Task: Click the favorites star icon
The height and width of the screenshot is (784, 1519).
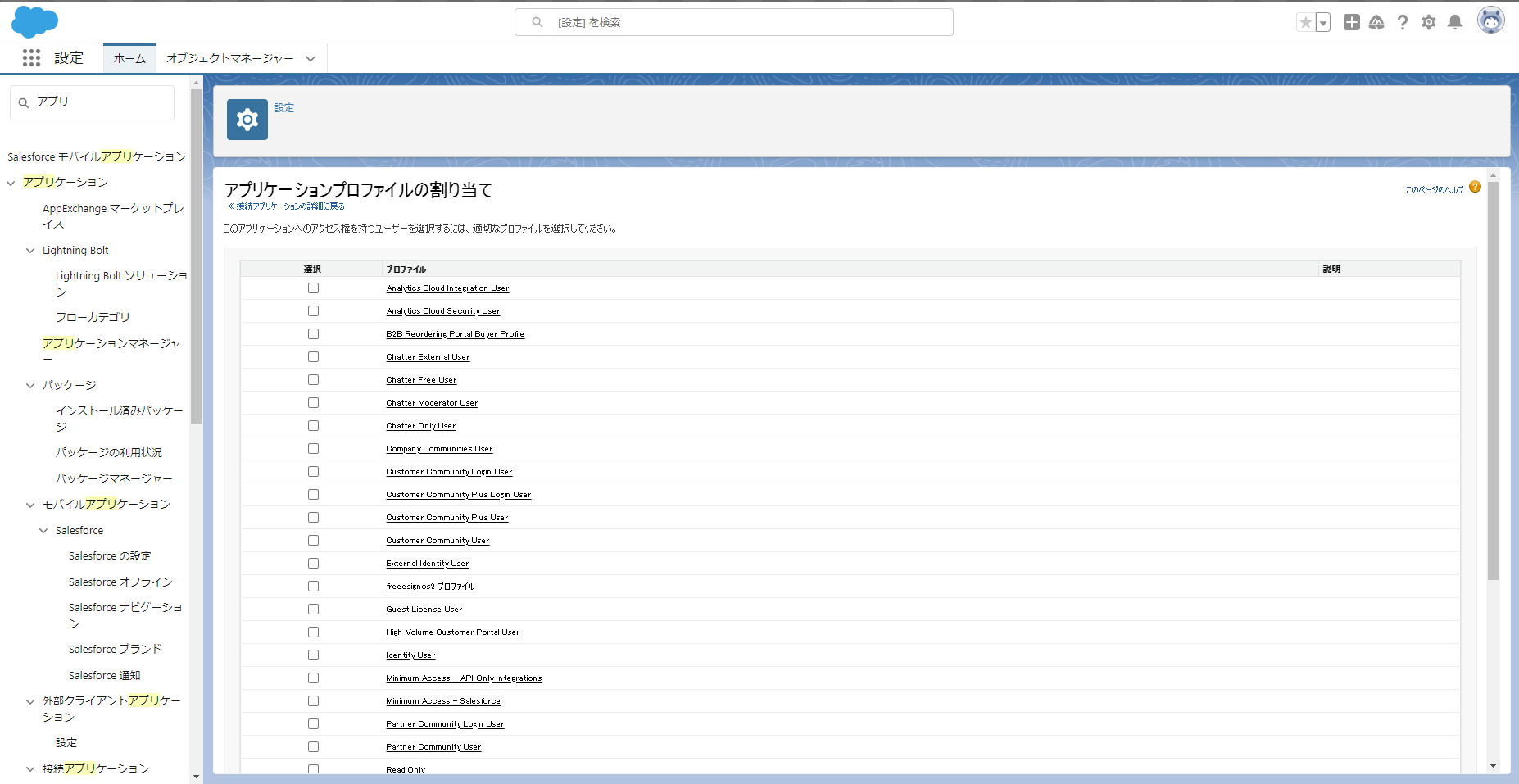Action: point(1305,22)
